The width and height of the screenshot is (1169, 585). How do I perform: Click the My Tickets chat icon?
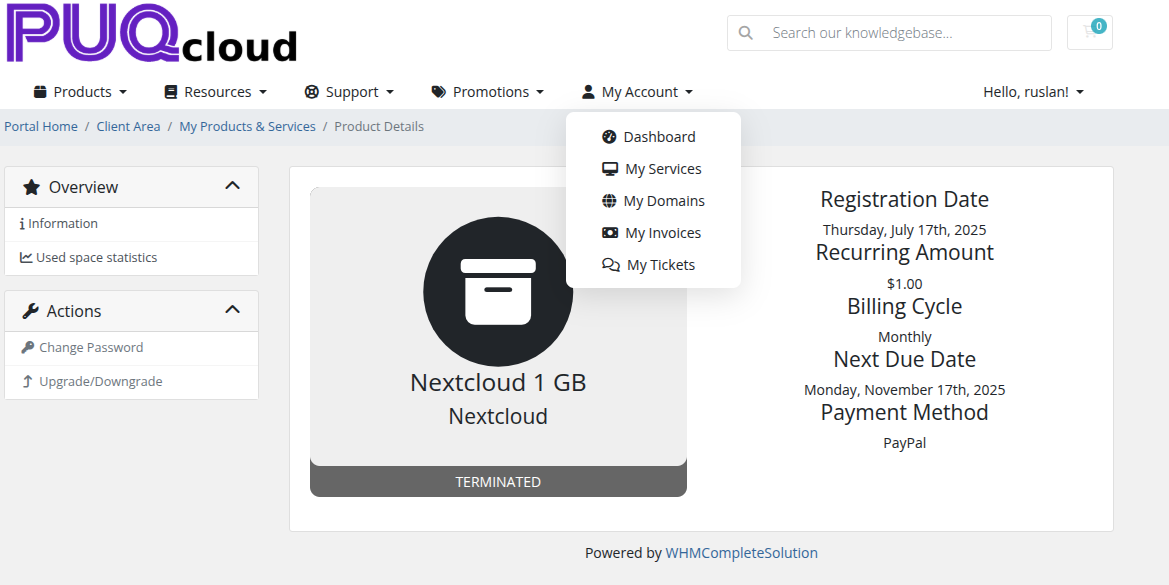click(x=610, y=265)
